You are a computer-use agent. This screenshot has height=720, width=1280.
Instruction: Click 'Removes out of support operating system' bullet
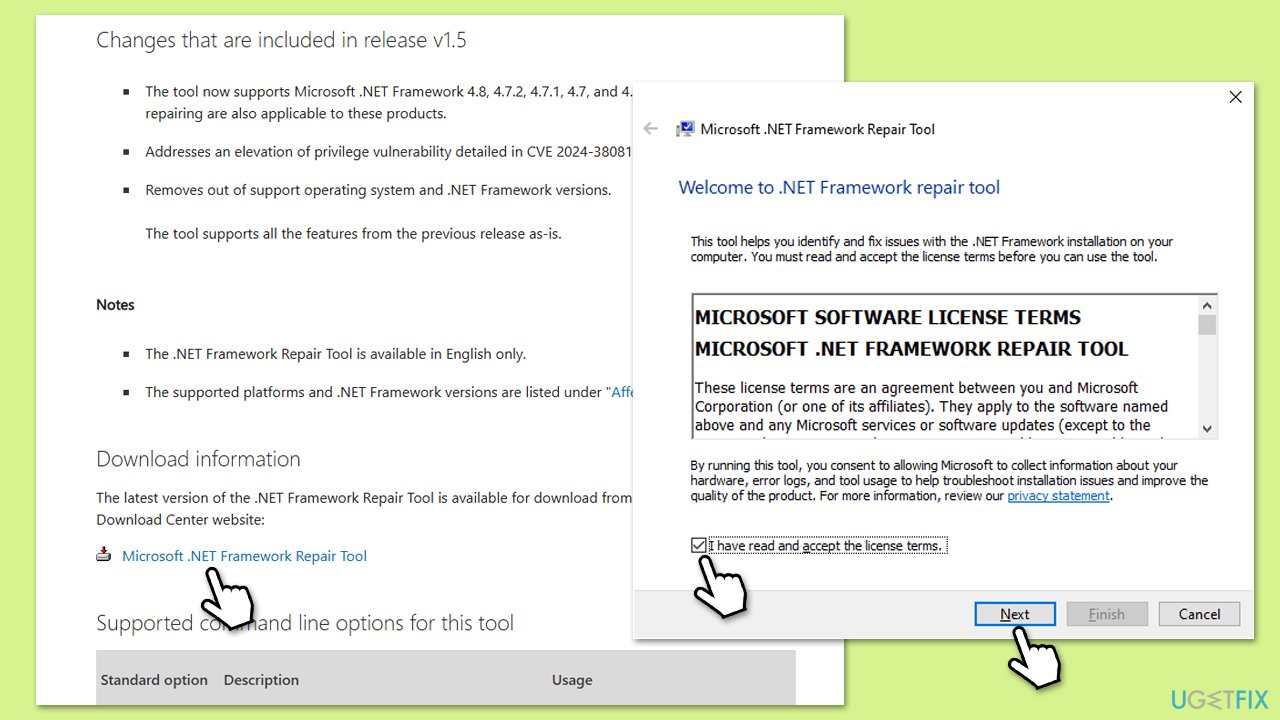pos(378,190)
